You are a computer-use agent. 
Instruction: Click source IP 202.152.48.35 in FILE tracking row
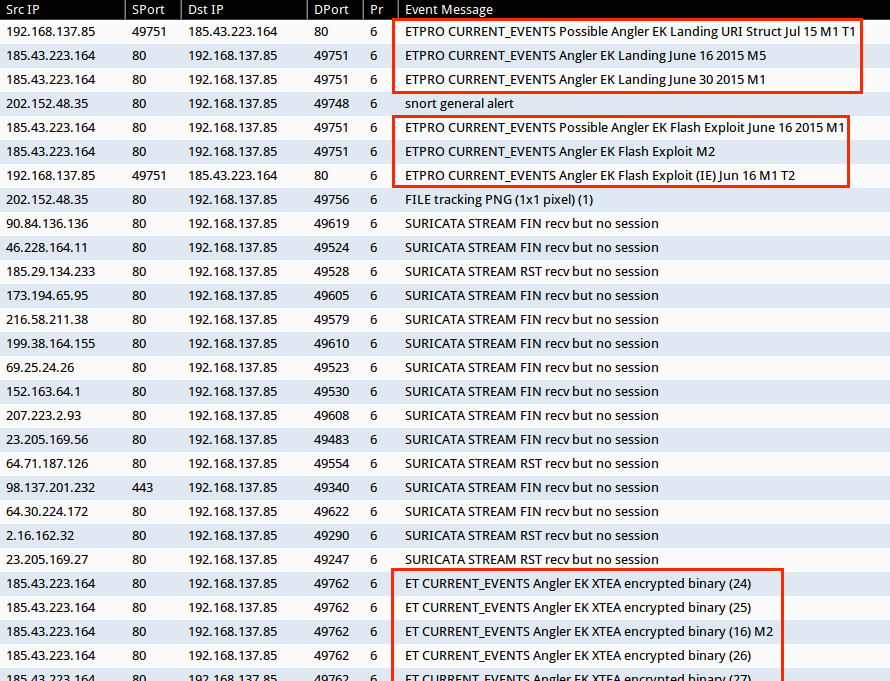(47, 200)
